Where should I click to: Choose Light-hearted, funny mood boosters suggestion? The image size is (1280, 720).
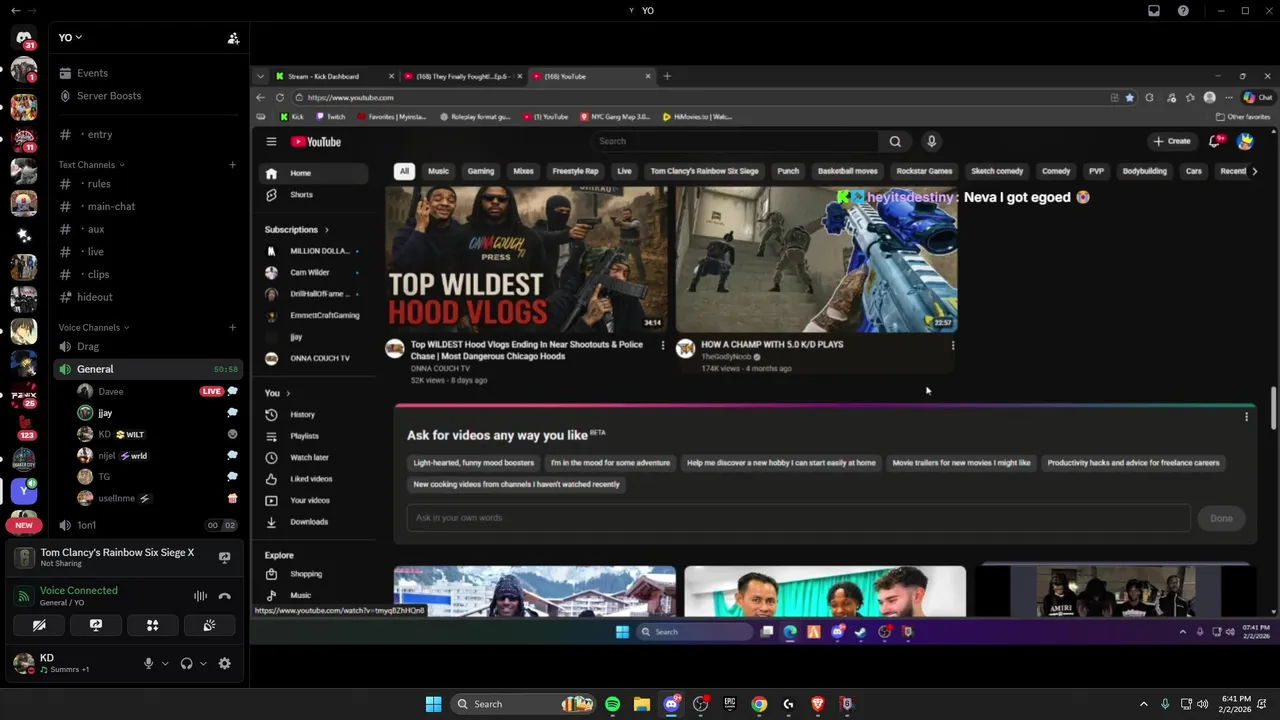tap(474, 463)
